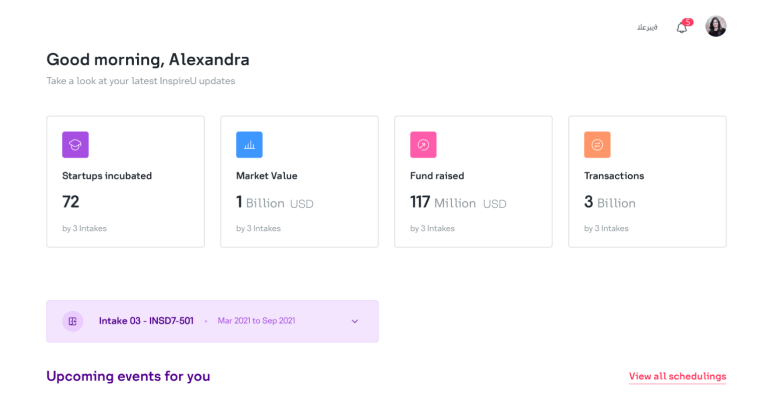Click the Good morning, Alexandra heading
The image size is (765, 400).
coord(148,59)
